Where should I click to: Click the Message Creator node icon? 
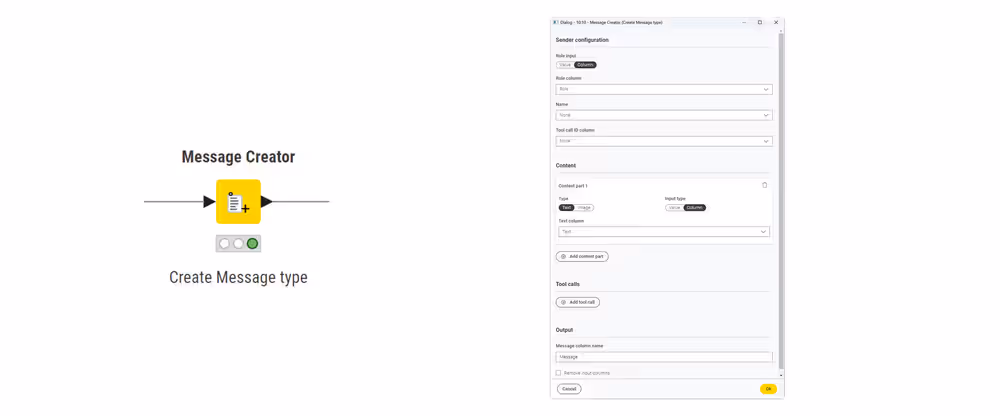point(238,202)
